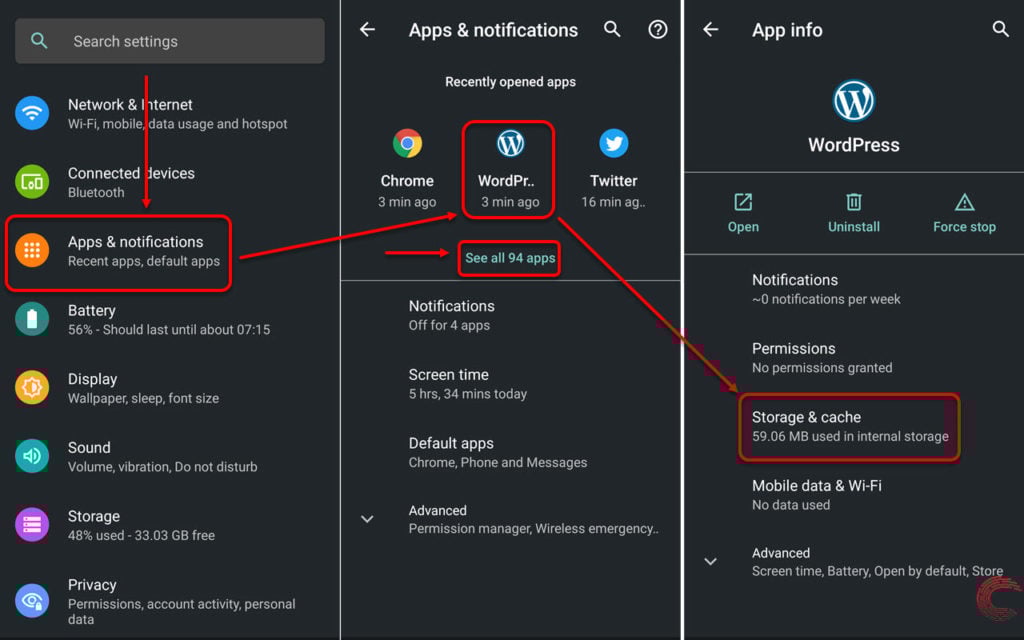
Task: Tap the Sound speaker icon
Action: tap(32, 456)
